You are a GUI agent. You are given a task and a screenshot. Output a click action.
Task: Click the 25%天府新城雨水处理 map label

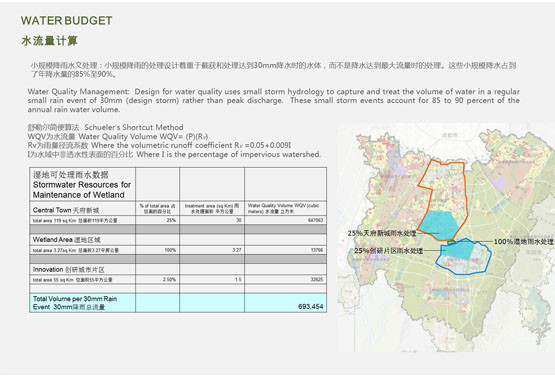(x=382, y=233)
